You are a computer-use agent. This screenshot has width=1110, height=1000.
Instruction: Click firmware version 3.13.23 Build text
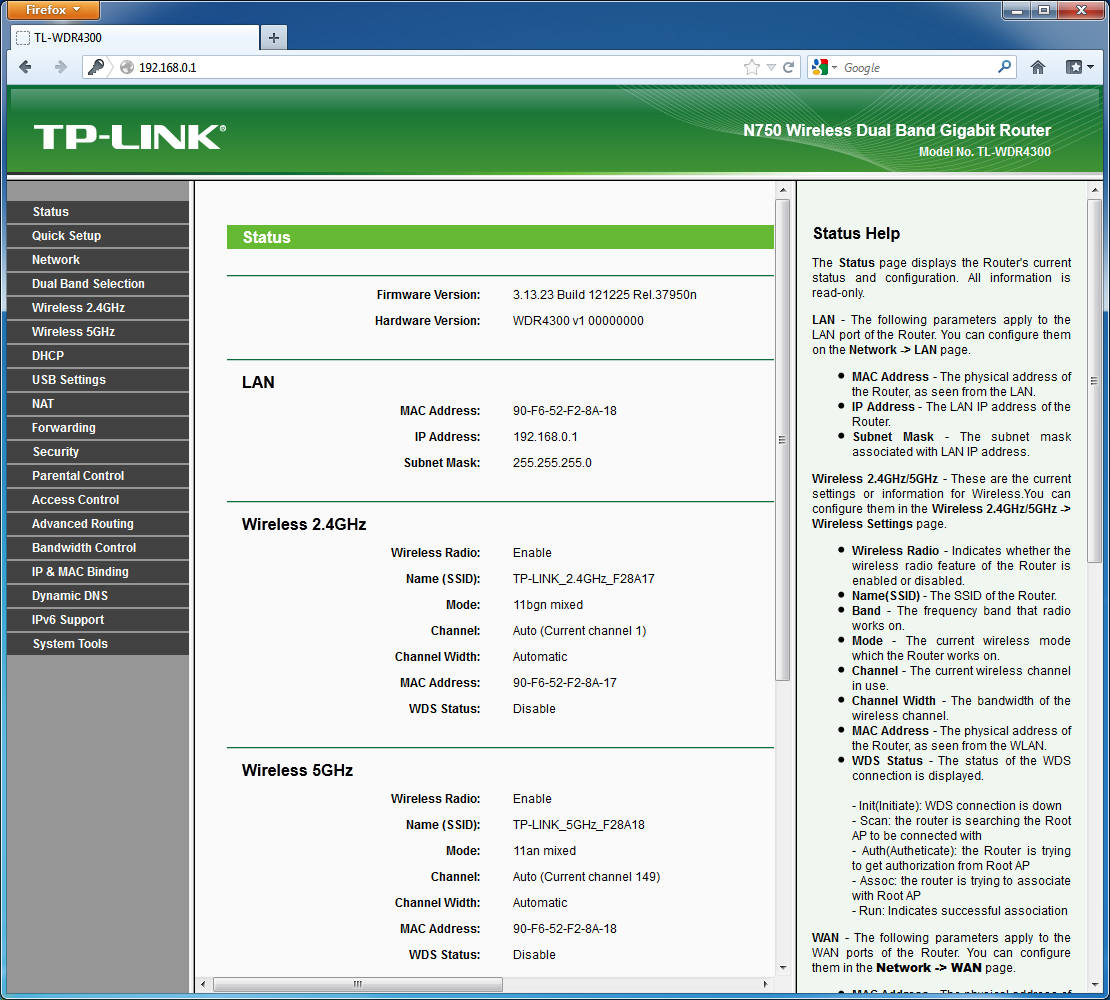click(x=605, y=294)
